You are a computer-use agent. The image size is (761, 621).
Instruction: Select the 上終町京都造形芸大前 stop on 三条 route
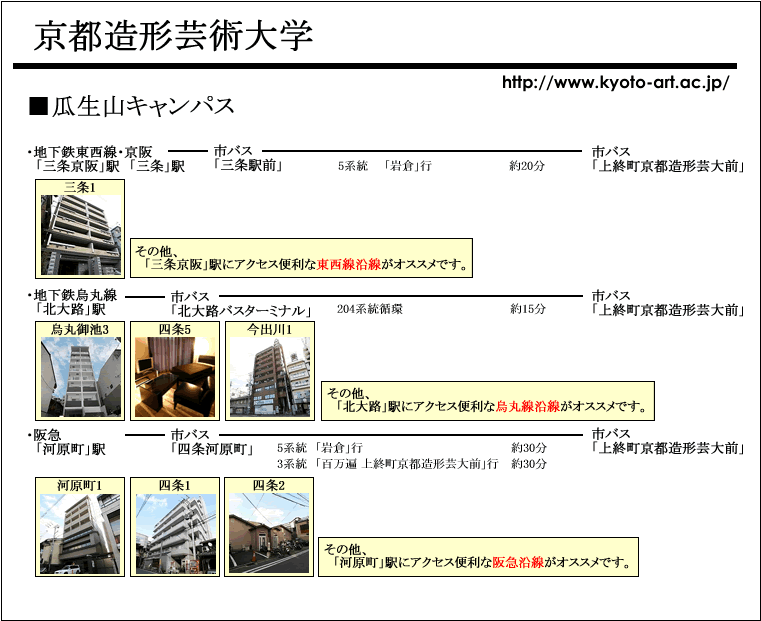coord(667,166)
